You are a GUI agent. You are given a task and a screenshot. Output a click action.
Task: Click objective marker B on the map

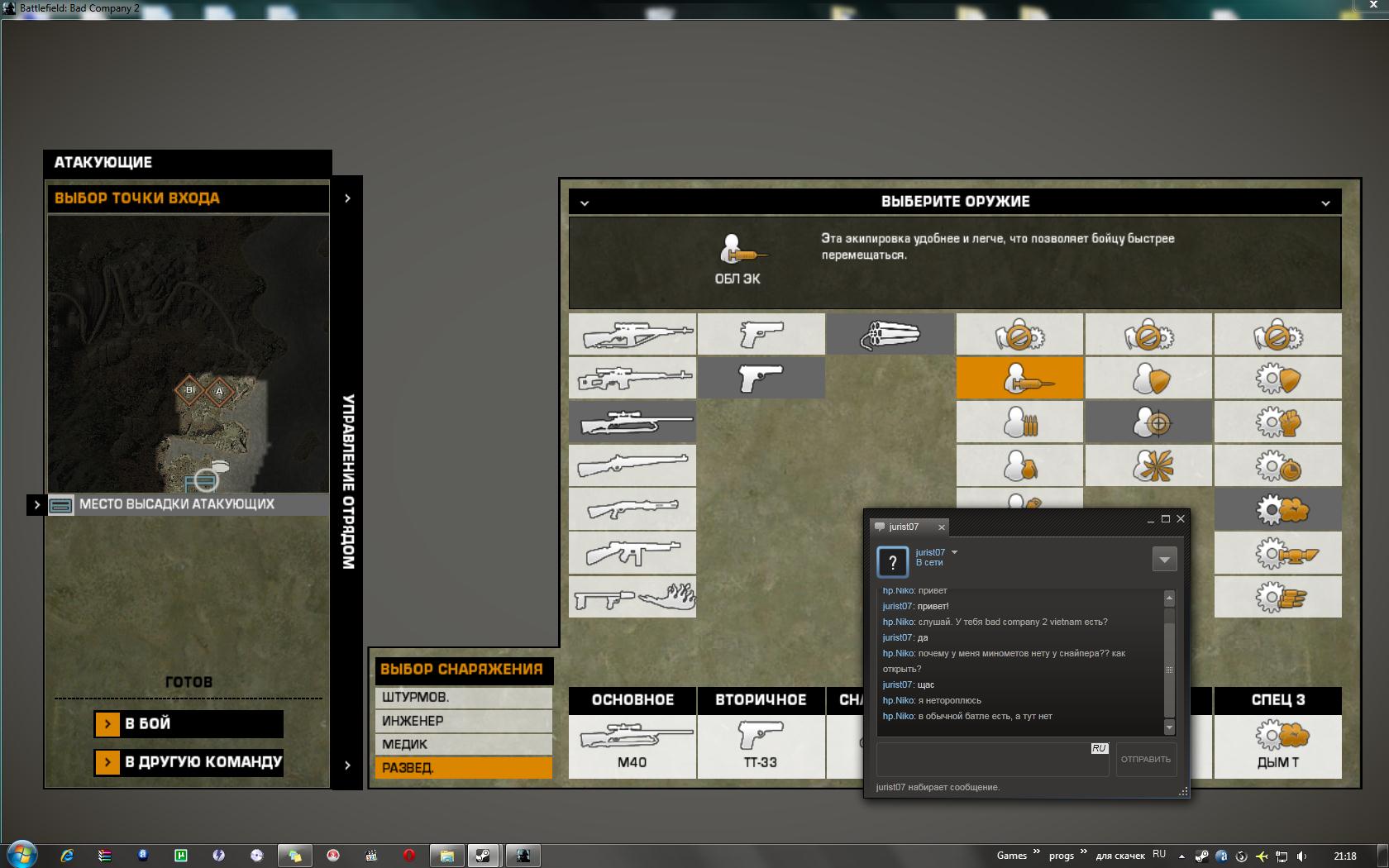click(189, 390)
